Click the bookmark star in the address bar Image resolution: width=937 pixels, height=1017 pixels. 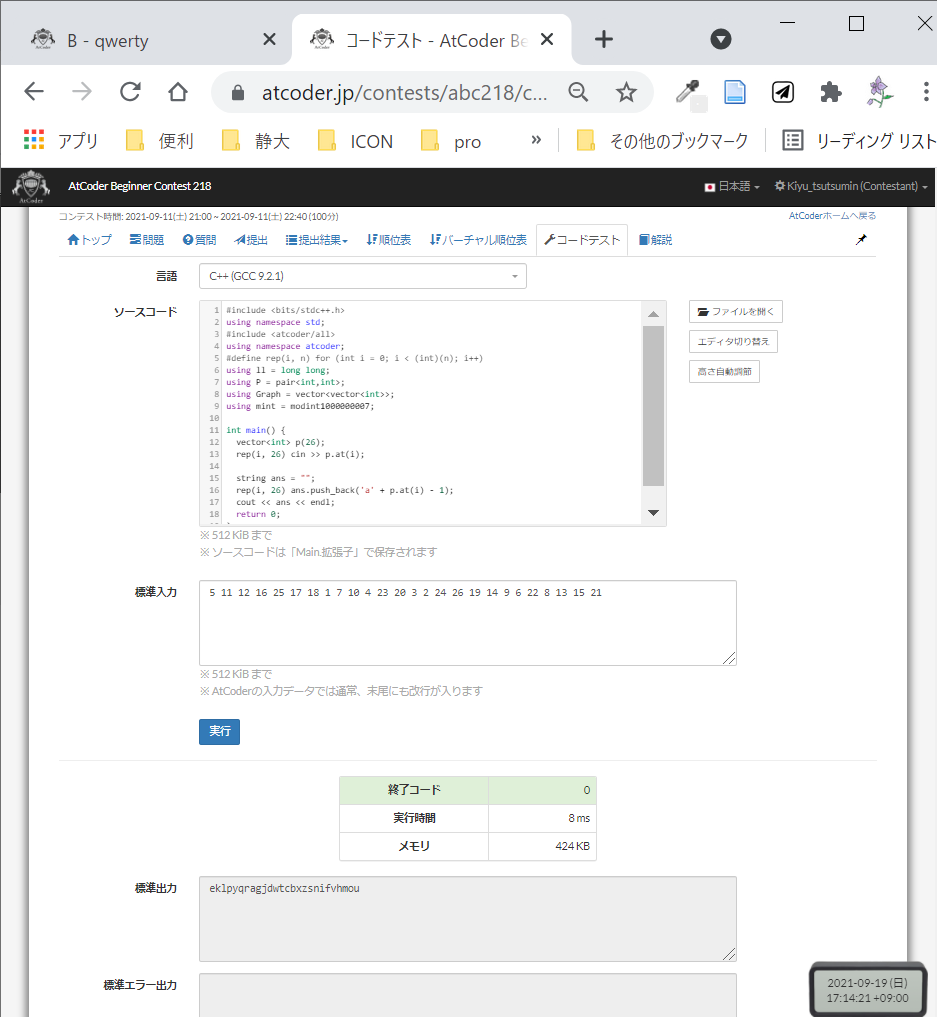[x=626, y=90]
